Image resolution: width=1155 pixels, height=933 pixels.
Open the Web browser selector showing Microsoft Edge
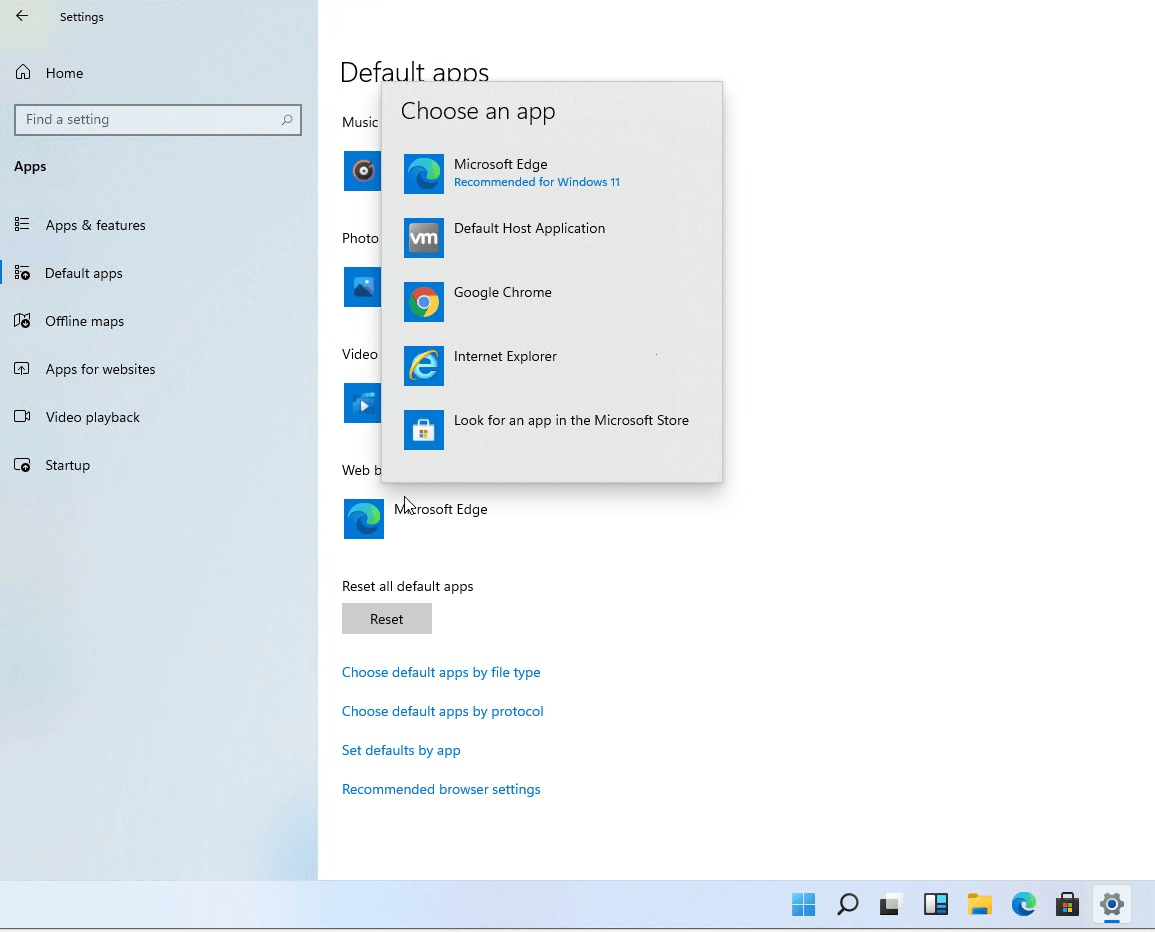pos(363,518)
